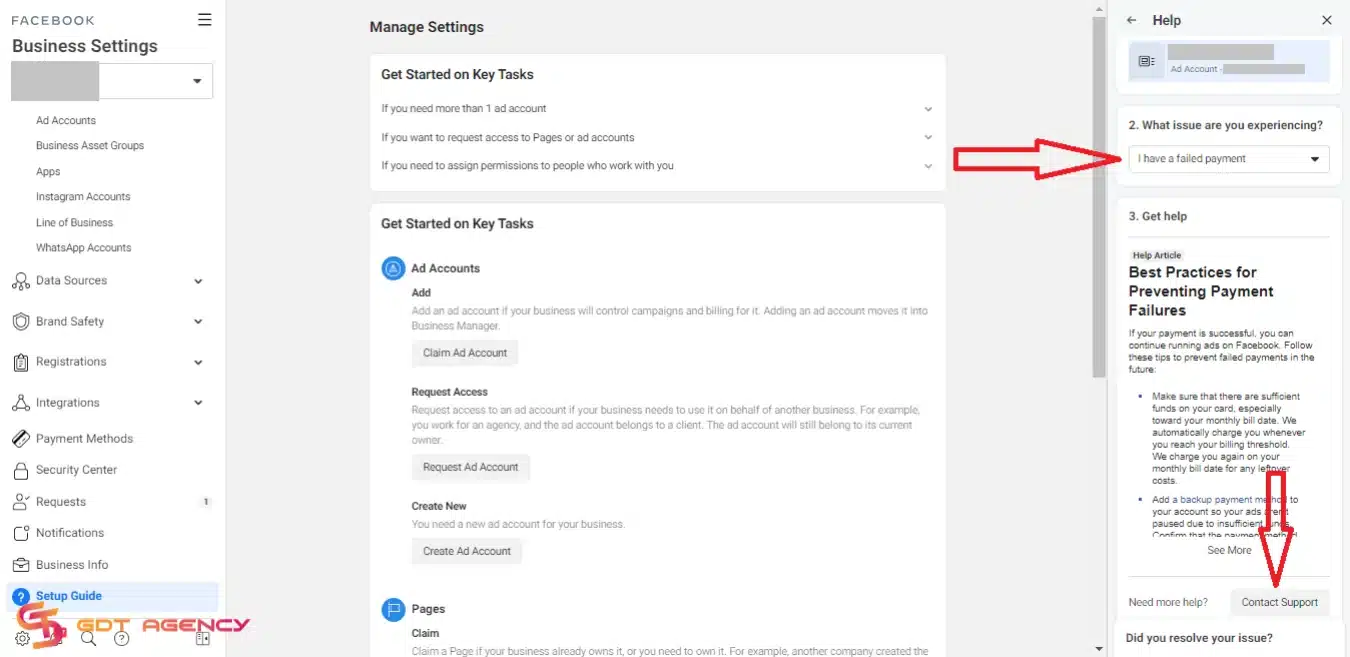Open Apps in the sidebar
This screenshot has height=657, width=1350.
[x=48, y=172]
